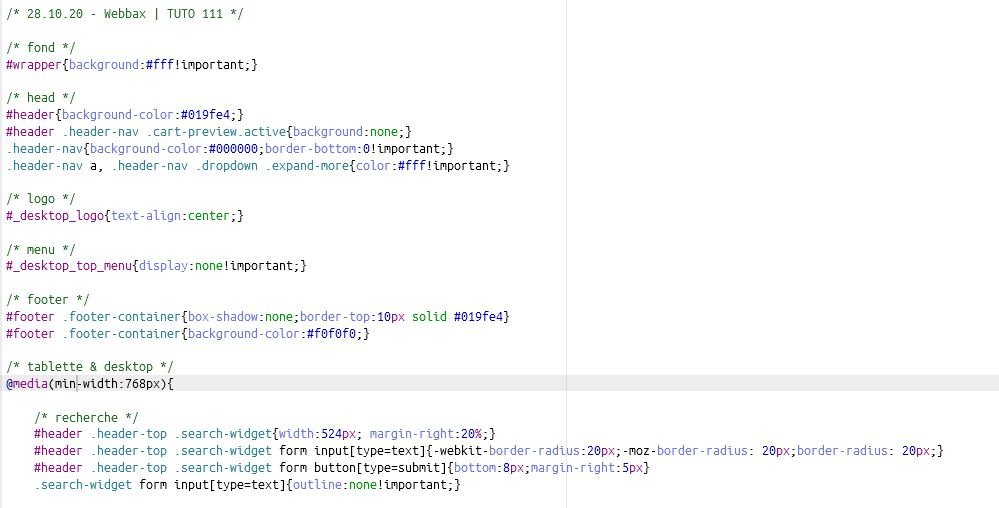Click the '/* recherche */' comment

(x=86, y=417)
